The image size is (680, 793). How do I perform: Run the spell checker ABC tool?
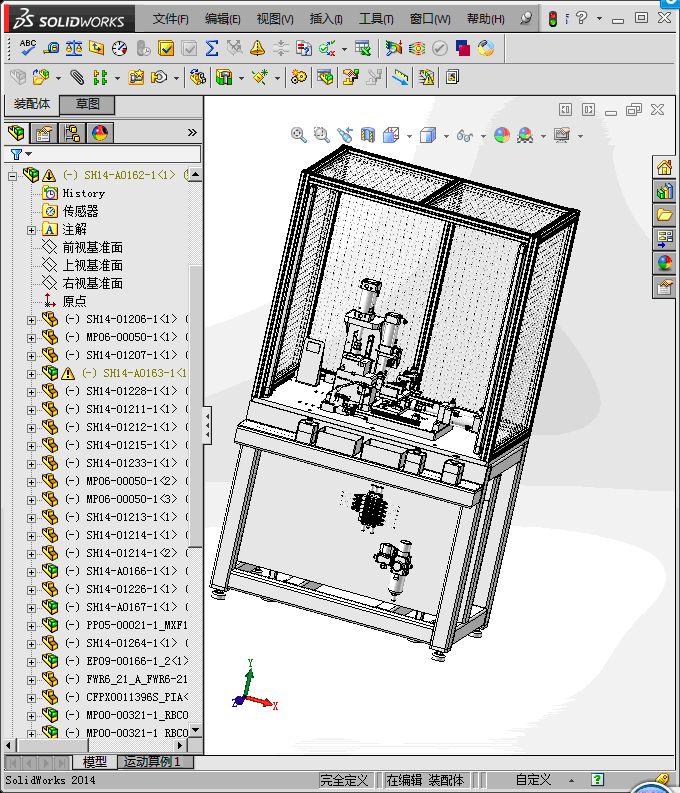[x=27, y=48]
